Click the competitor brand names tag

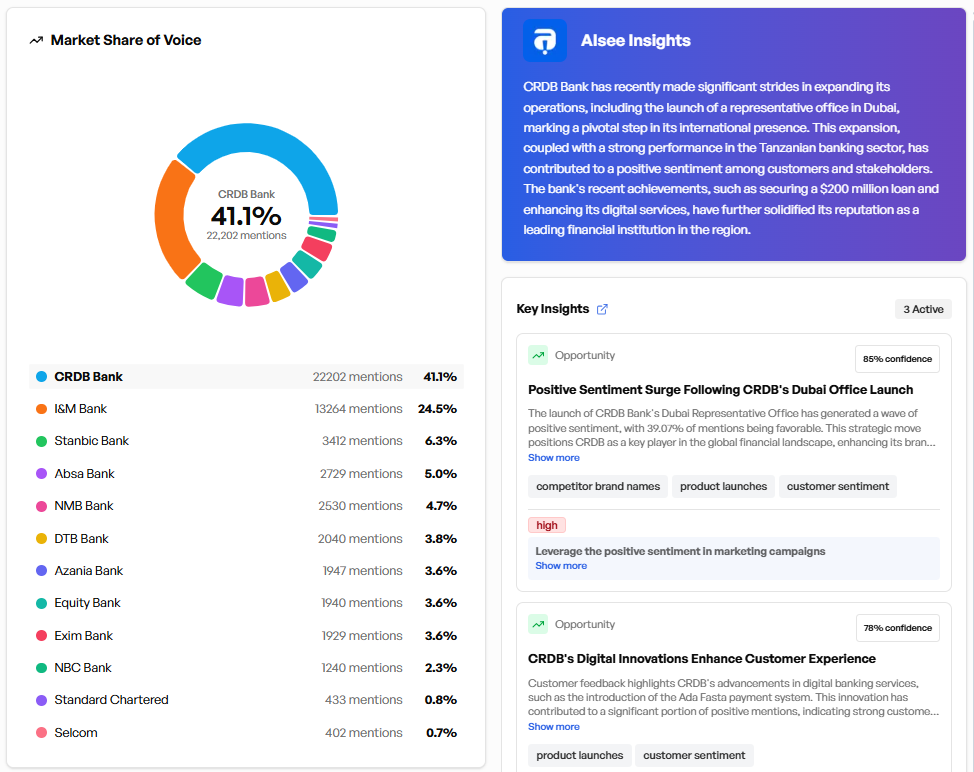click(598, 487)
